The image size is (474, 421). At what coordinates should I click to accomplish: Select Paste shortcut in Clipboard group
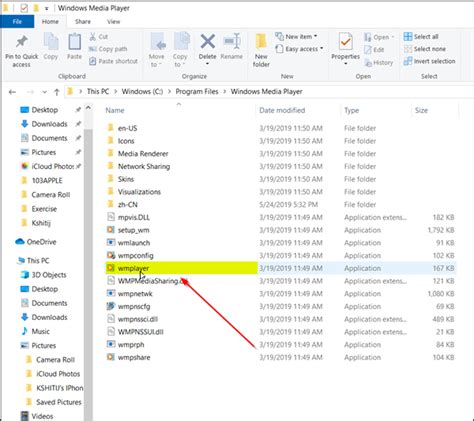point(113,61)
